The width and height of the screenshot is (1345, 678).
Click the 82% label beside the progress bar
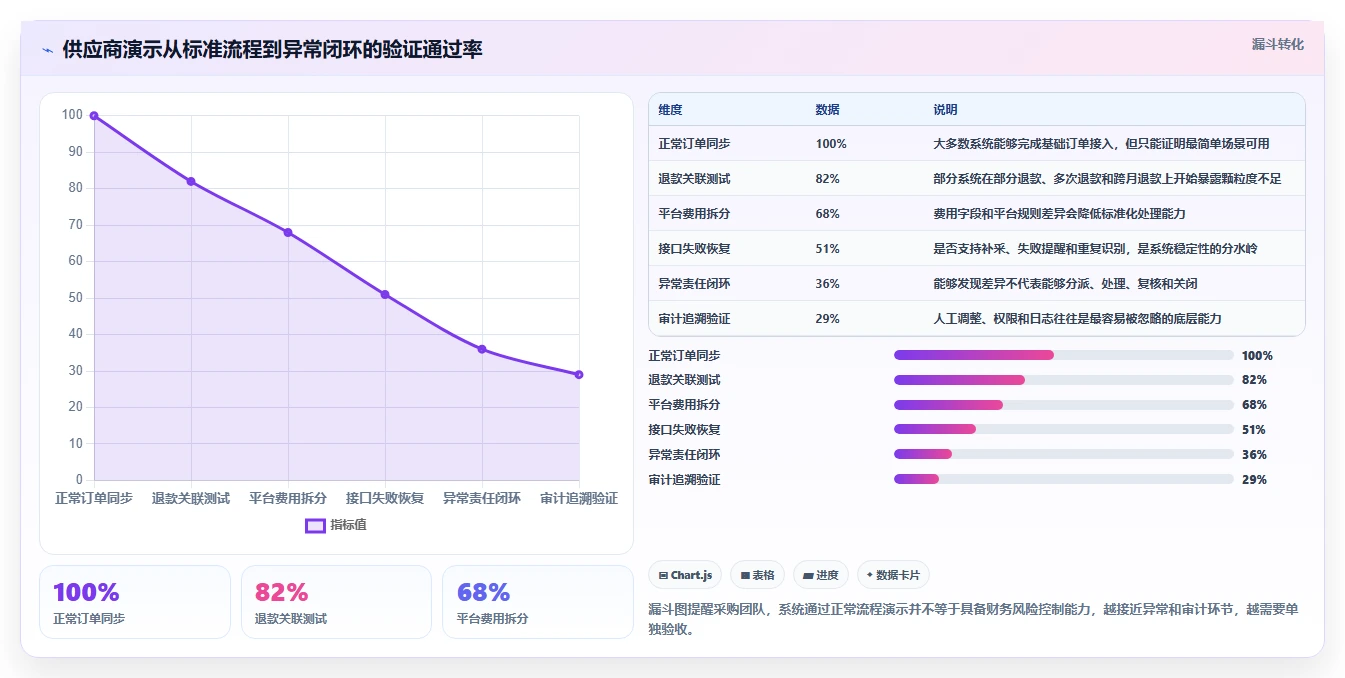[x=1254, y=380]
